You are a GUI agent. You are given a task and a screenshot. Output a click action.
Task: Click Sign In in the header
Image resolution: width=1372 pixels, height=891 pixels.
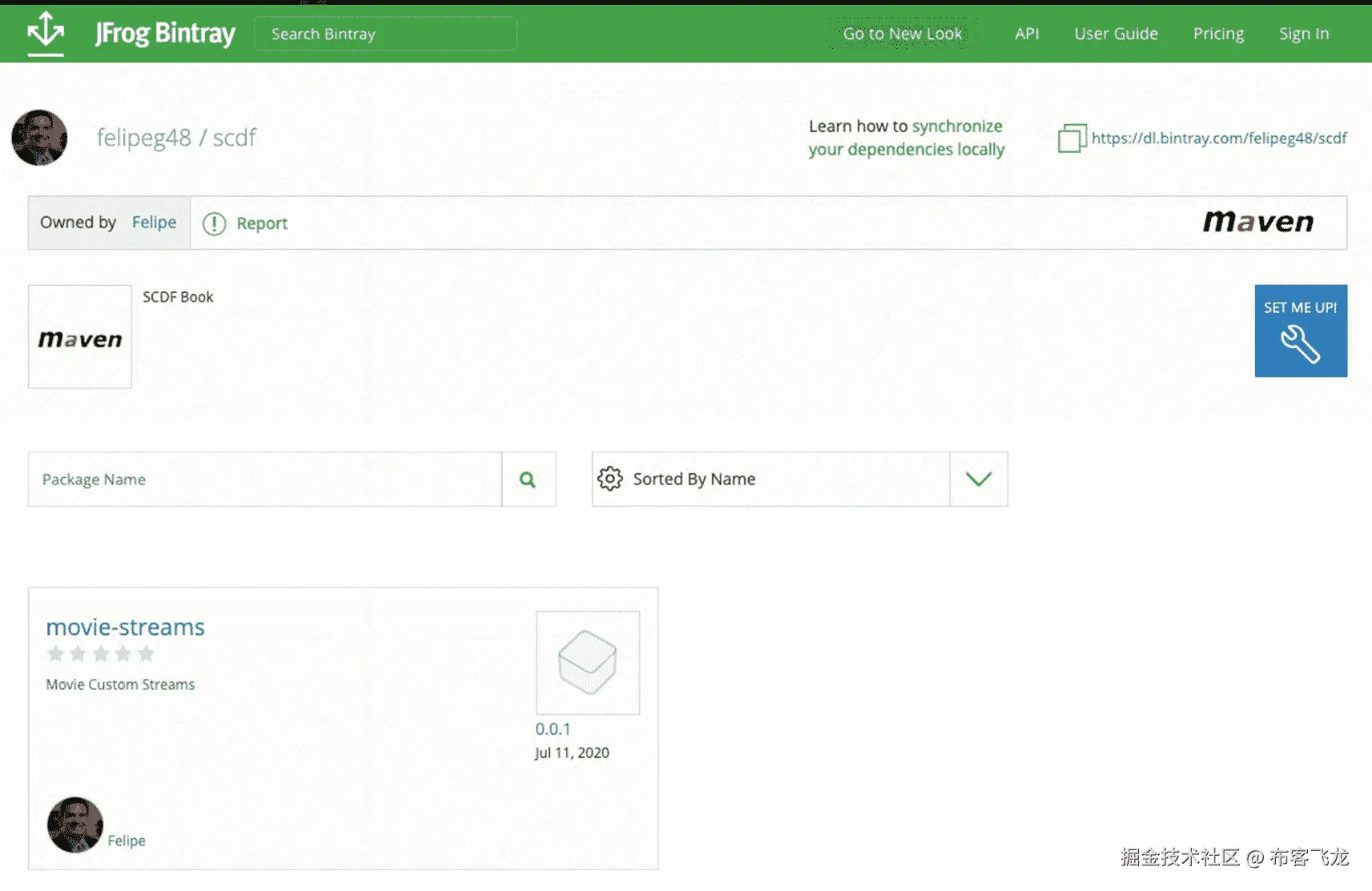(1304, 34)
